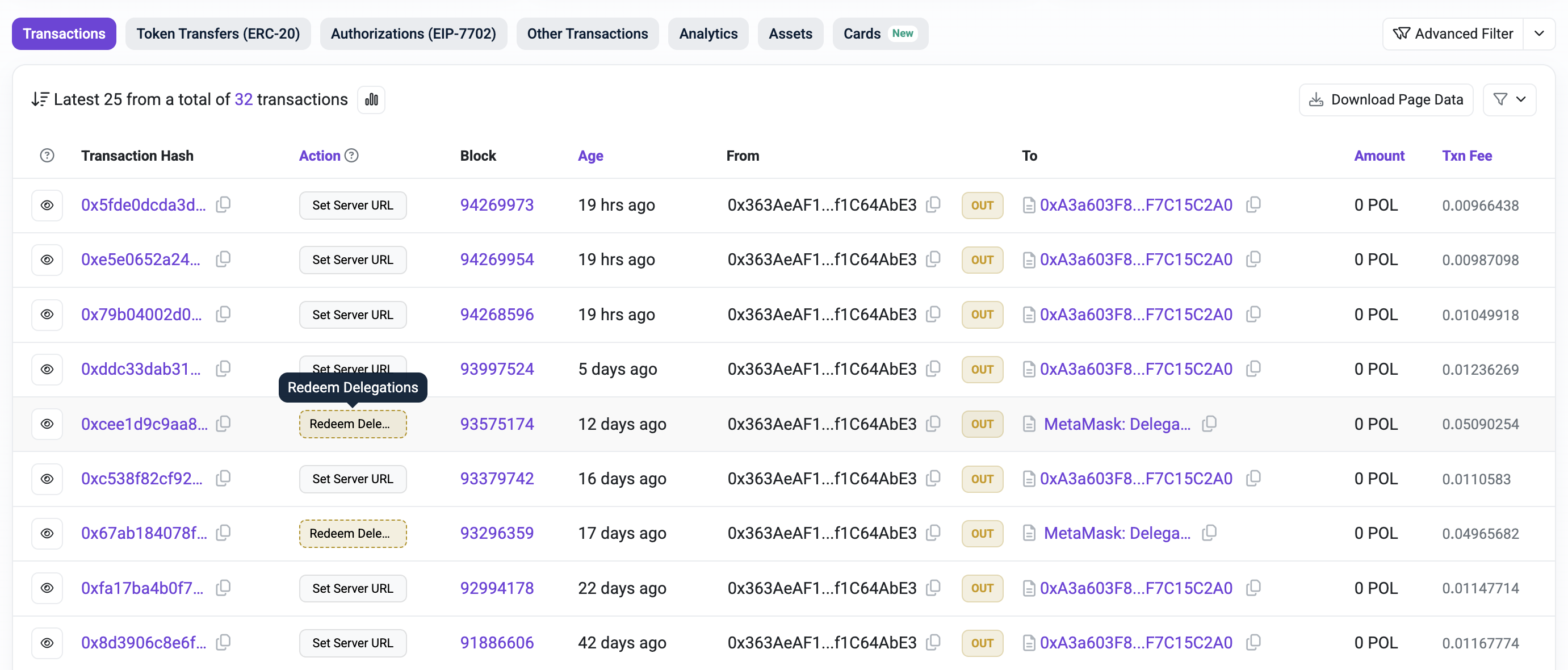Click contract file icon in block 94269954 row
Viewport: 1568px width, 670px height.
(1029, 260)
